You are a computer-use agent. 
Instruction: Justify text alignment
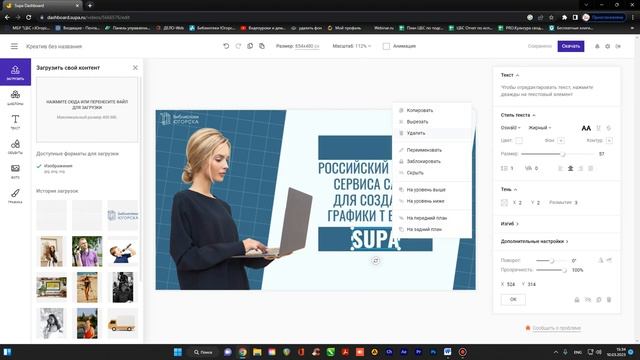coord(591,168)
